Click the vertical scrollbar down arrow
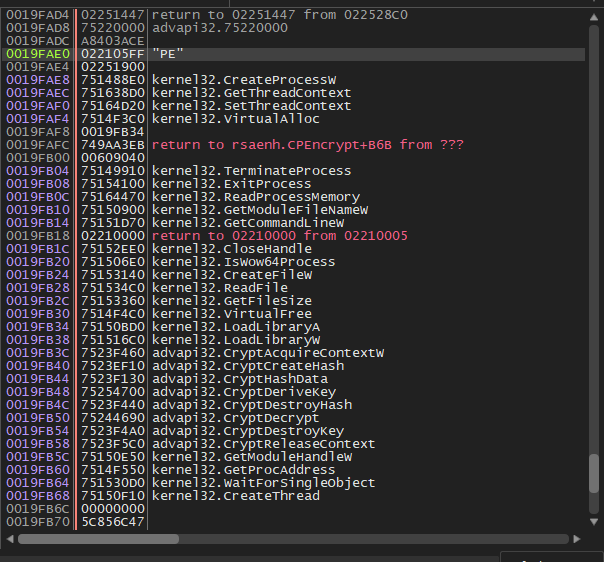604x562 pixels. tap(594, 522)
